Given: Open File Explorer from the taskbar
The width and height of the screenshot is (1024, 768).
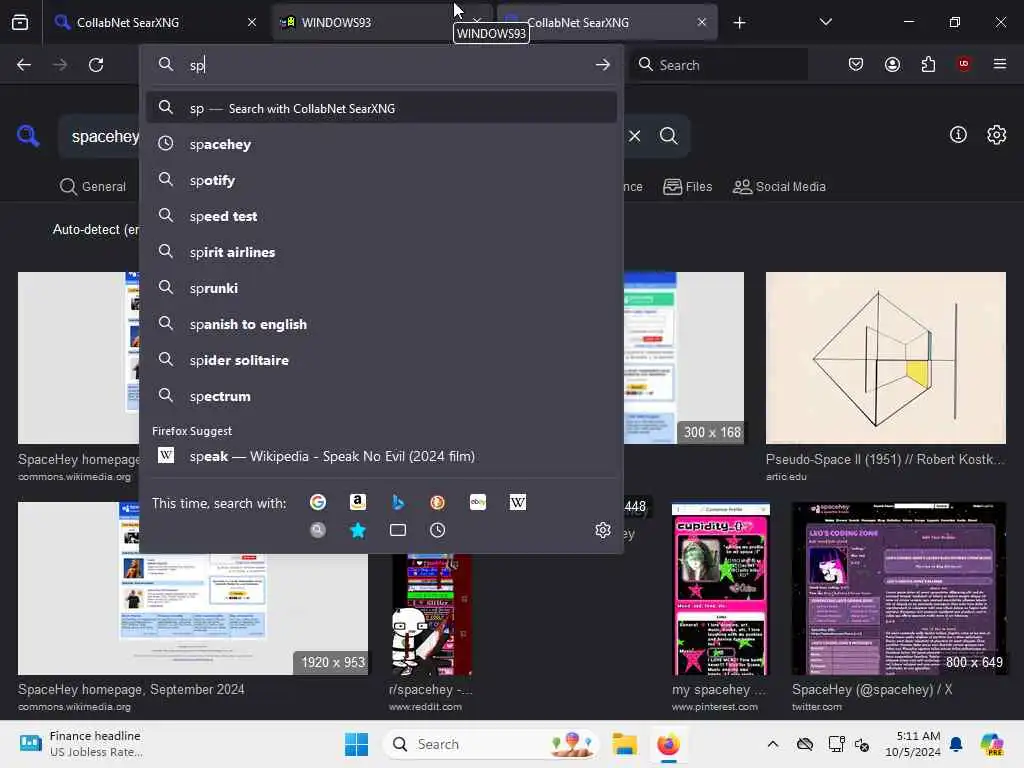Looking at the screenshot, I should pyautogui.click(x=624, y=744).
